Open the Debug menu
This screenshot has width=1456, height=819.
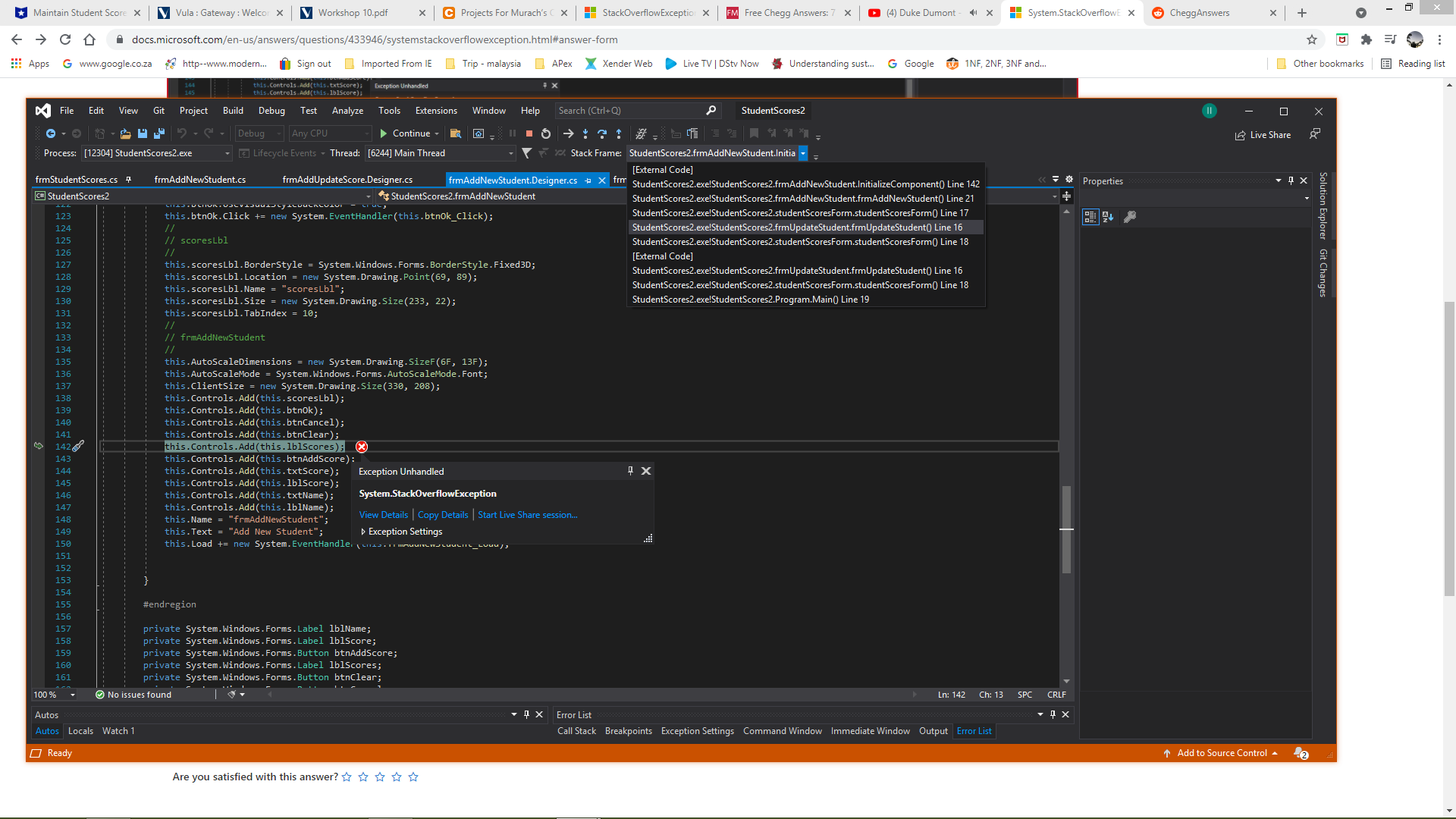click(271, 111)
